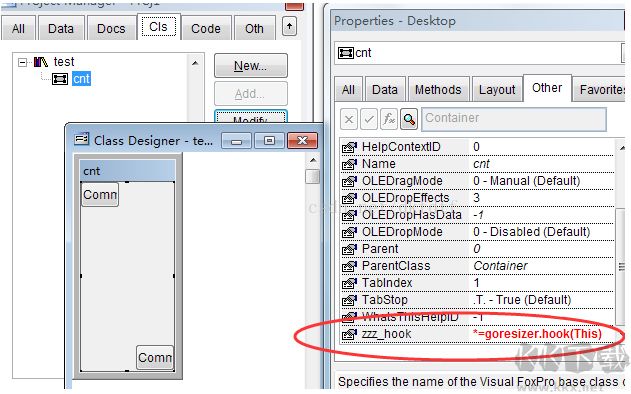Switch to the Data tab in Project Manager

click(61, 28)
